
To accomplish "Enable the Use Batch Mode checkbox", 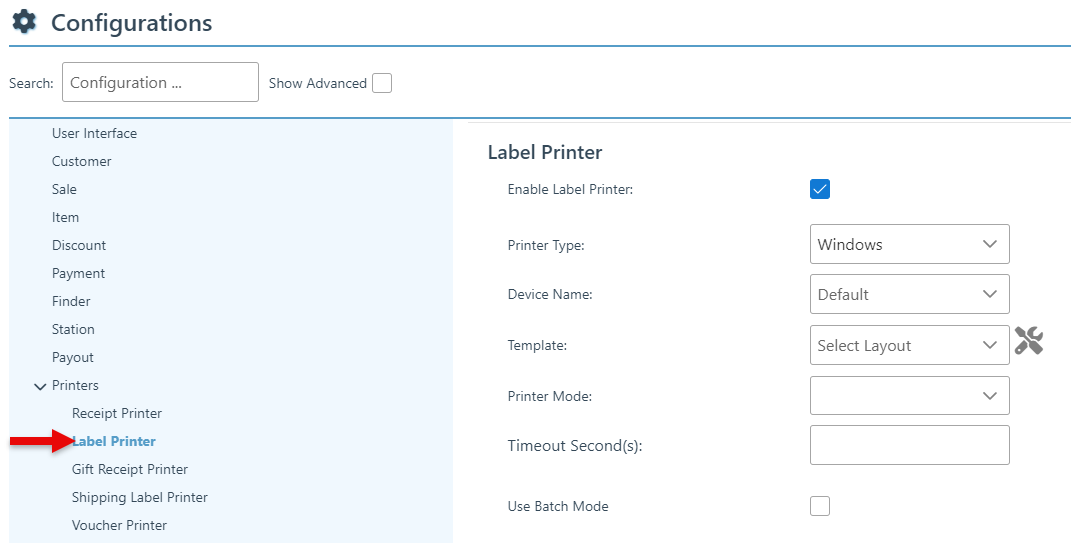I will coord(820,506).
